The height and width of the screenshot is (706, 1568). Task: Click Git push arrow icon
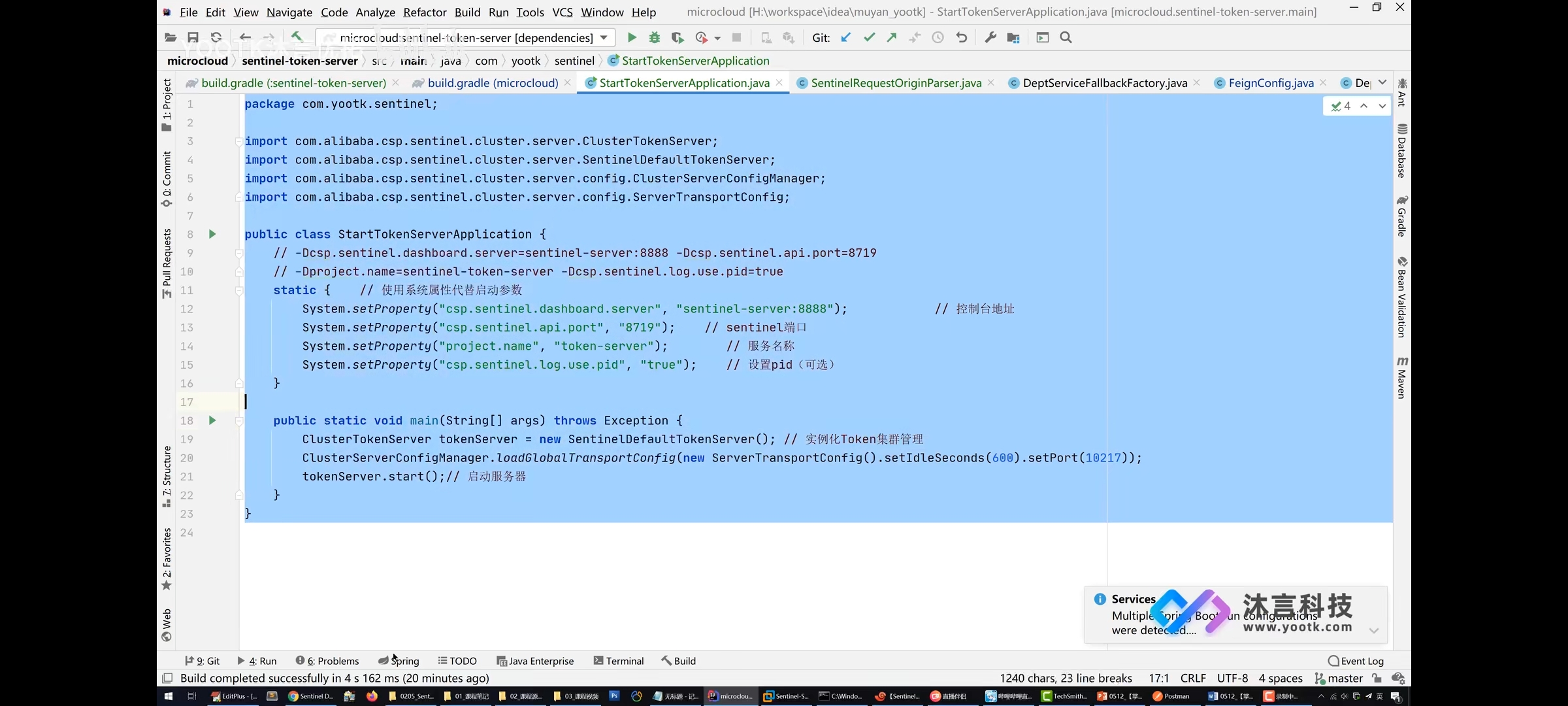click(x=892, y=38)
